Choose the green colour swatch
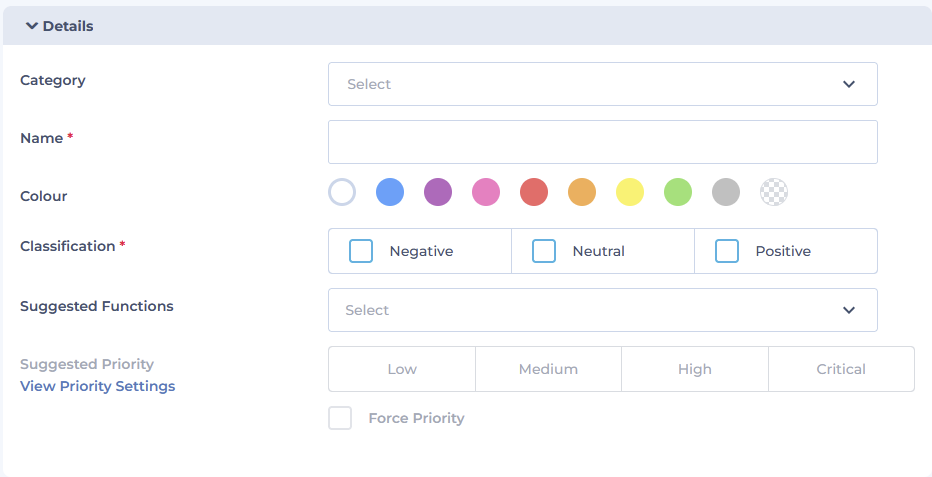This screenshot has width=932, height=477. coord(678,192)
